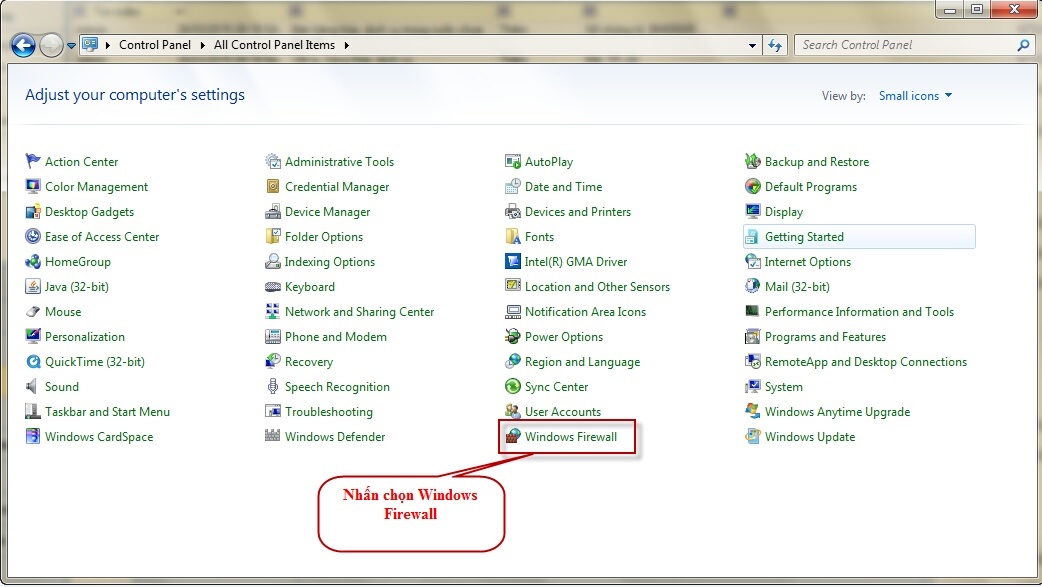Click the Color Management monitor icon

[33, 186]
